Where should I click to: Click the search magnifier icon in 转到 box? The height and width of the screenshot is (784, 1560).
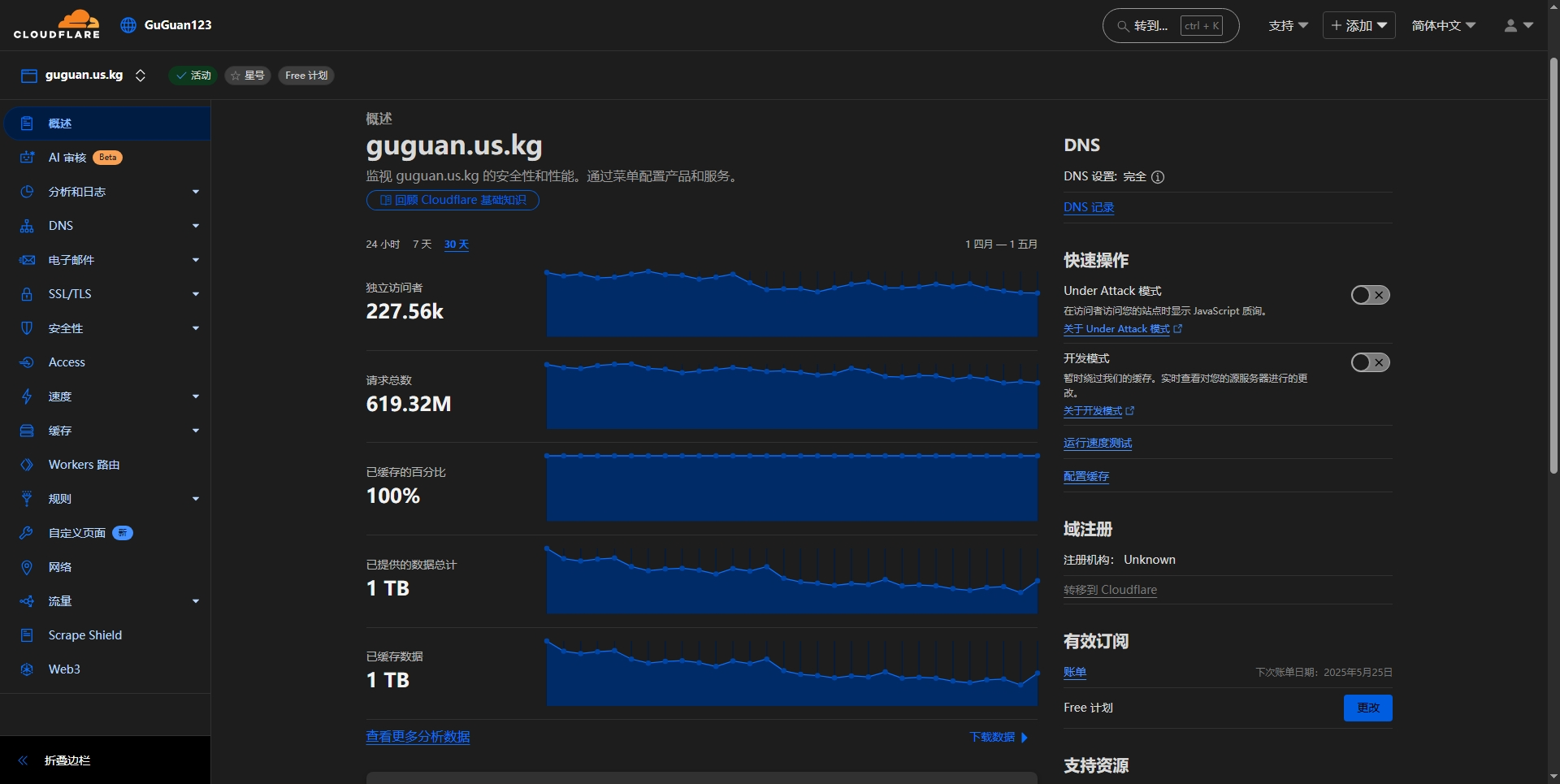tap(1123, 26)
